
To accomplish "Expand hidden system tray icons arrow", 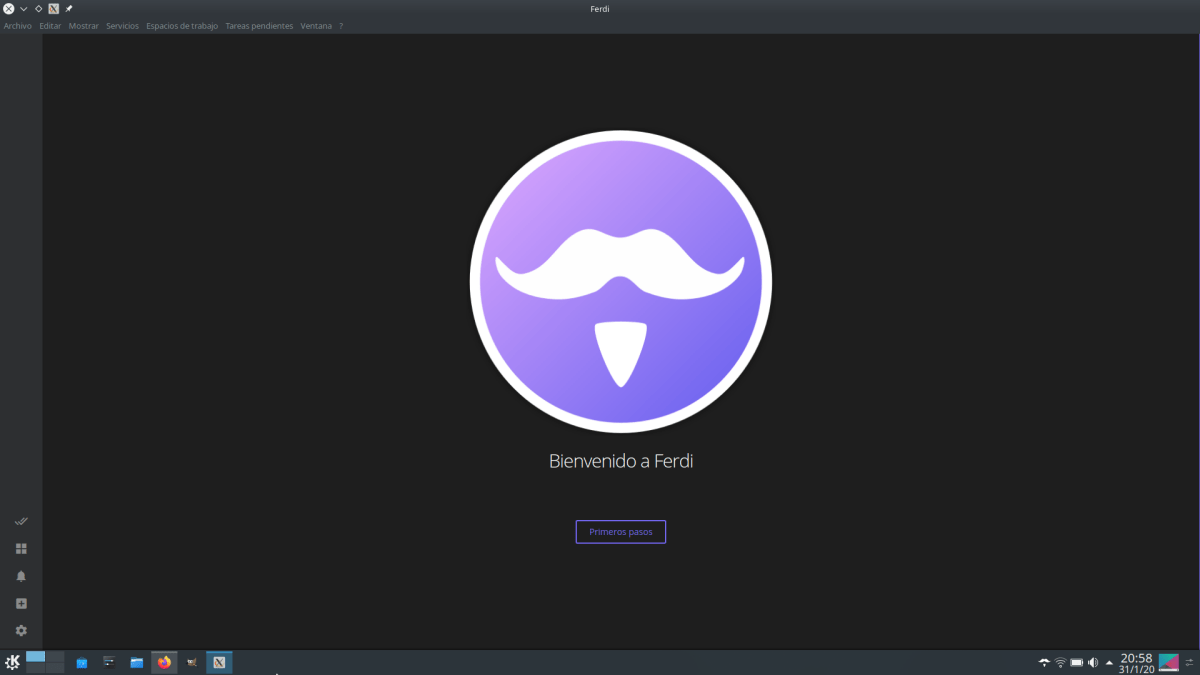I will [x=1109, y=662].
